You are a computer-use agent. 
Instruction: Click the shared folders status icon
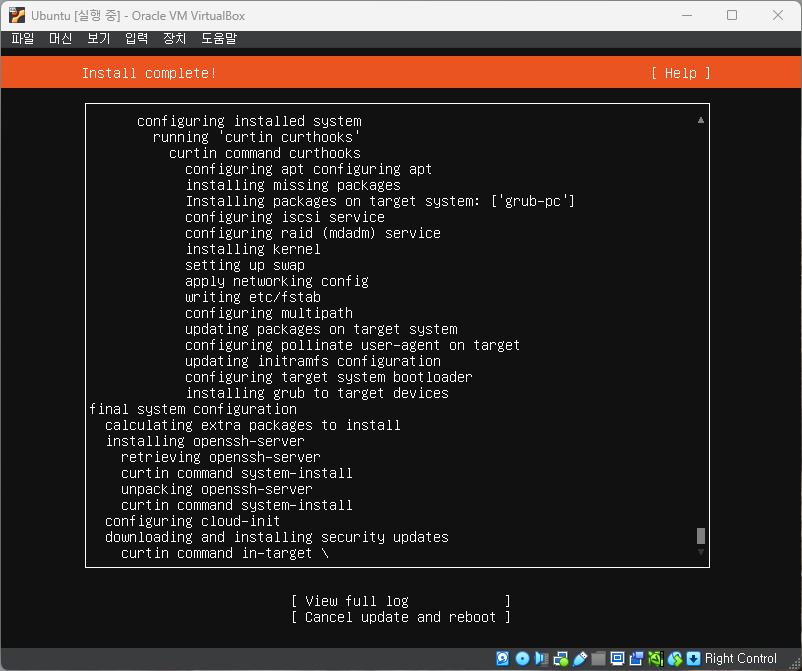[x=598, y=658]
